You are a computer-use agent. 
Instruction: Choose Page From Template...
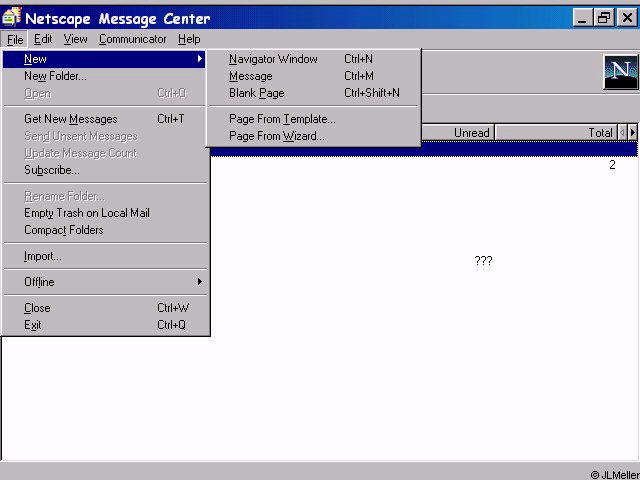click(x=313, y=119)
